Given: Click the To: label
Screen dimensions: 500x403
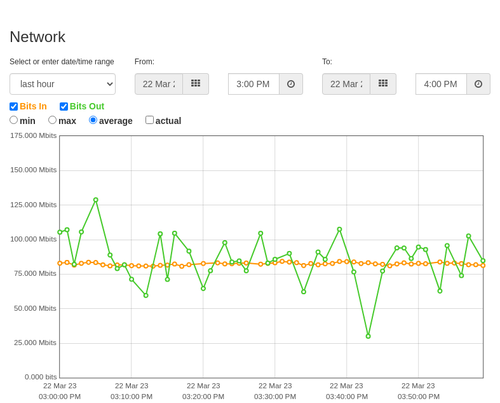Looking at the screenshot, I should click(327, 62).
